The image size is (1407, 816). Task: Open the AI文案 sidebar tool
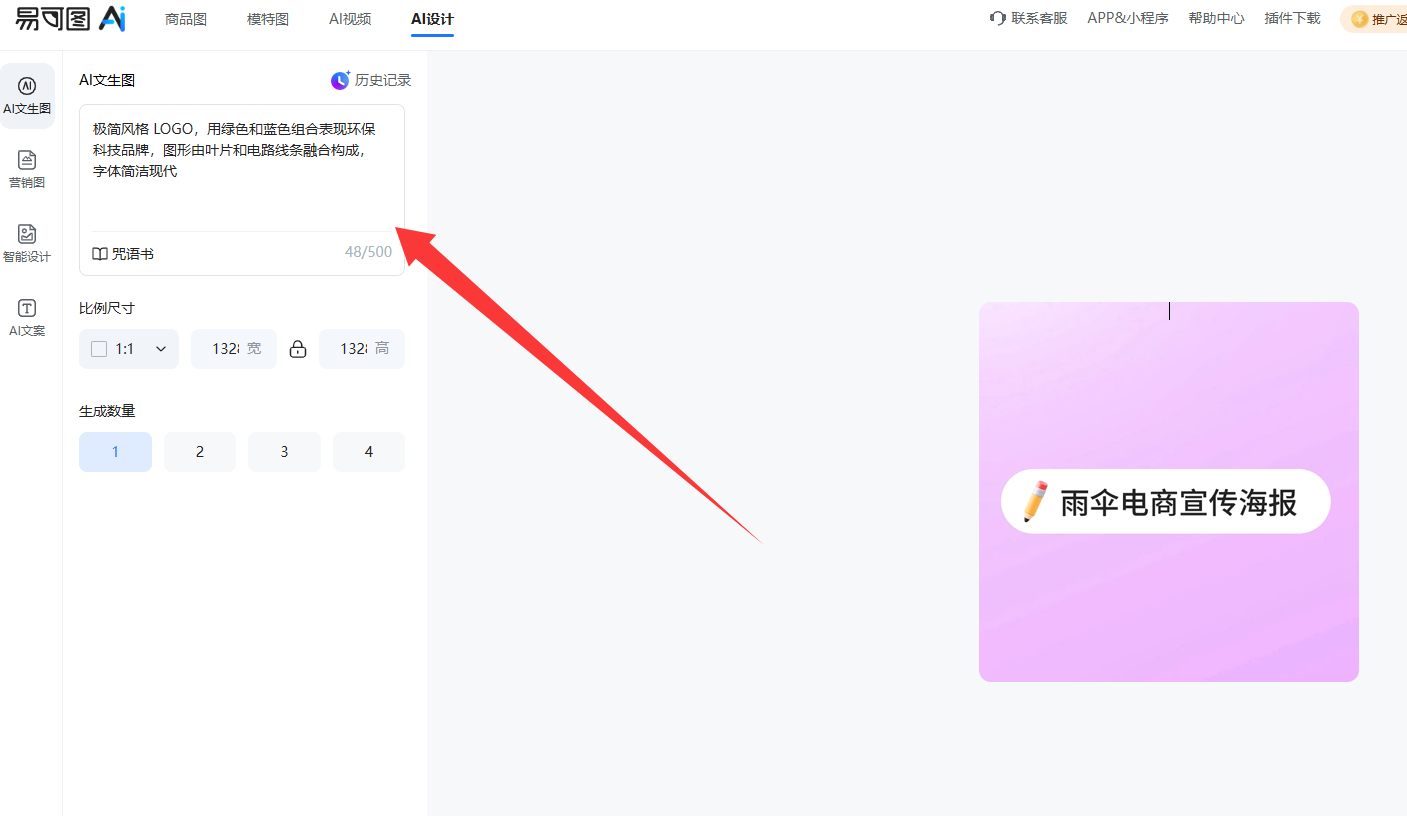pyautogui.click(x=27, y=308)
